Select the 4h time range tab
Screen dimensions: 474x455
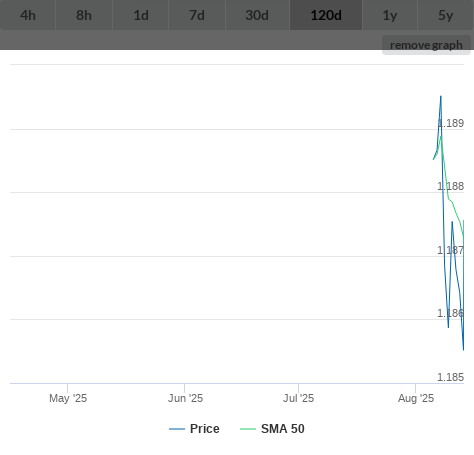click(x=28, y=15)
